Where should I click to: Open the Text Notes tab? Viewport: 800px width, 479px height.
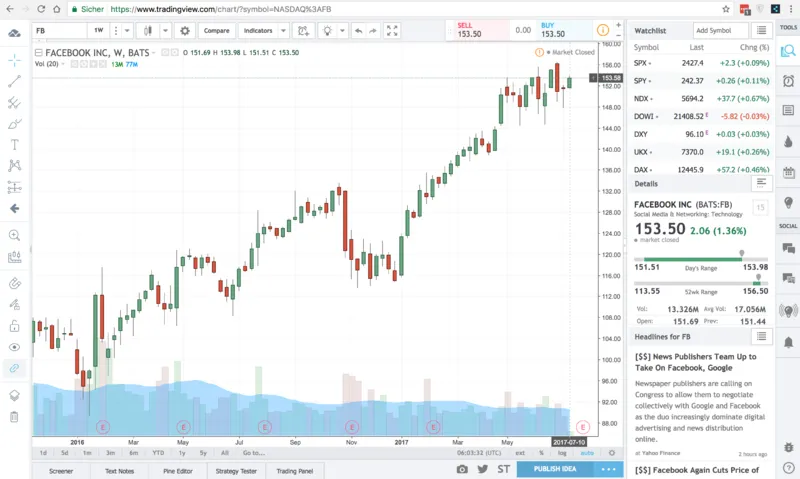(119, 471)
